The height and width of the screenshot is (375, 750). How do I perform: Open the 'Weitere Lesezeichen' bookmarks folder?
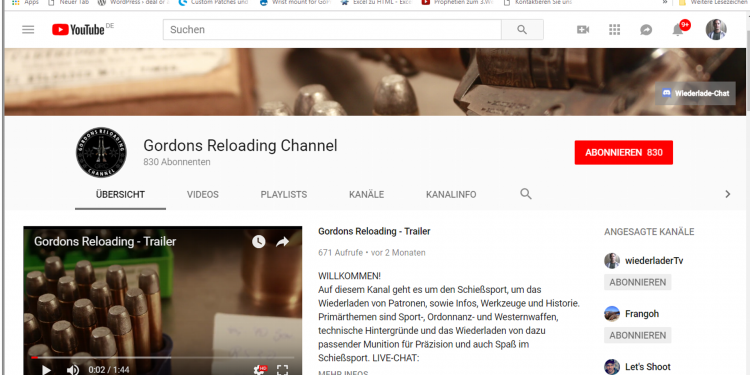tap(714, 2)
